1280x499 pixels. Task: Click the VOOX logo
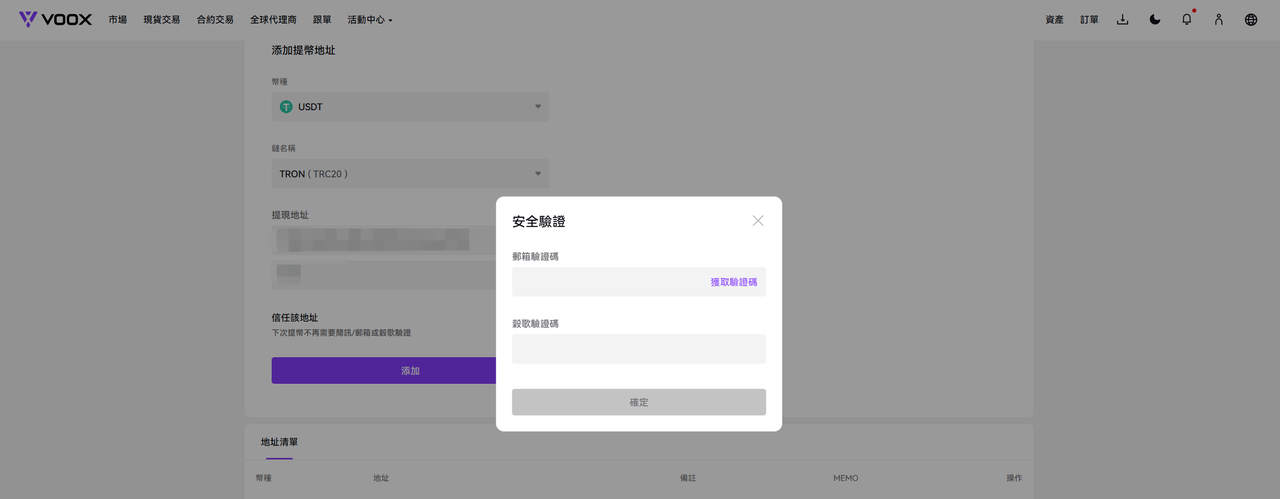(x=56, y=19)
